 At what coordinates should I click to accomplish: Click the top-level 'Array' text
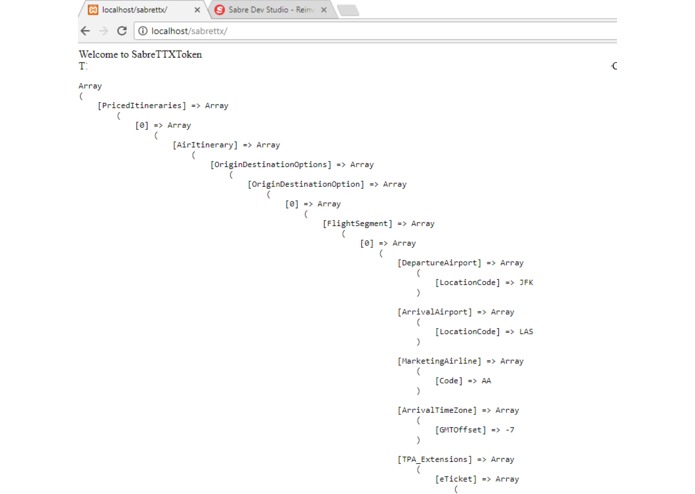pos(90,86)
